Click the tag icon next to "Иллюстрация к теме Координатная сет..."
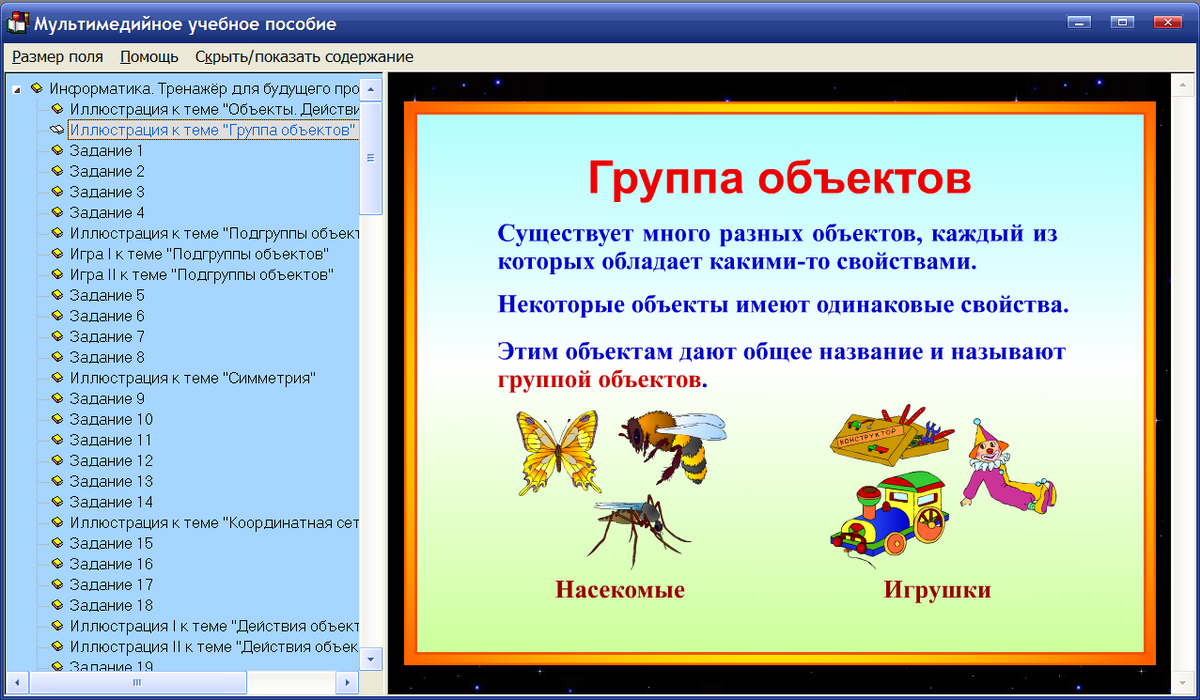Viewport: 1200px width, 700px height. click(x=57, y=522)
